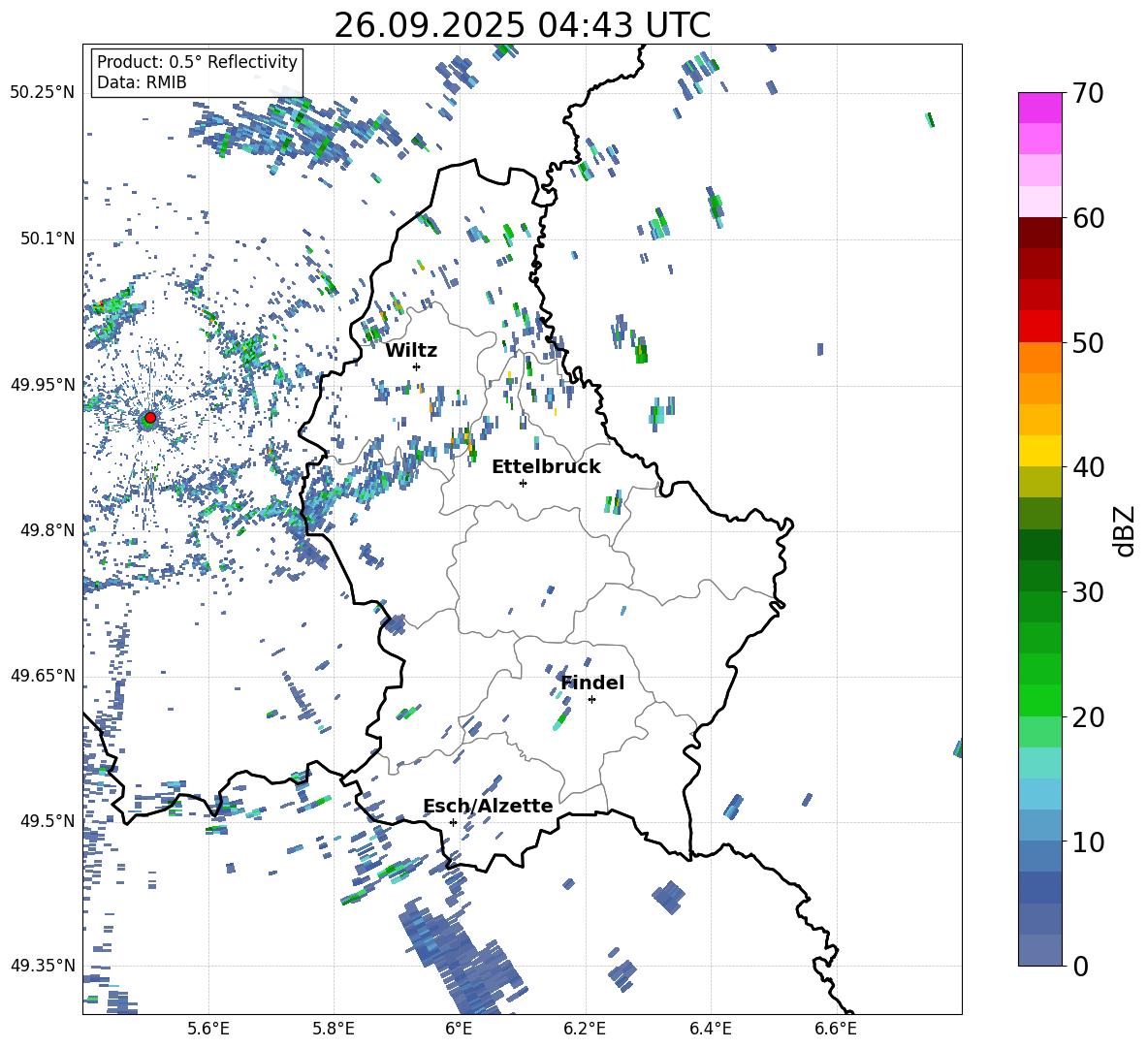Click the Ettelbruck city label

(546, 467)
